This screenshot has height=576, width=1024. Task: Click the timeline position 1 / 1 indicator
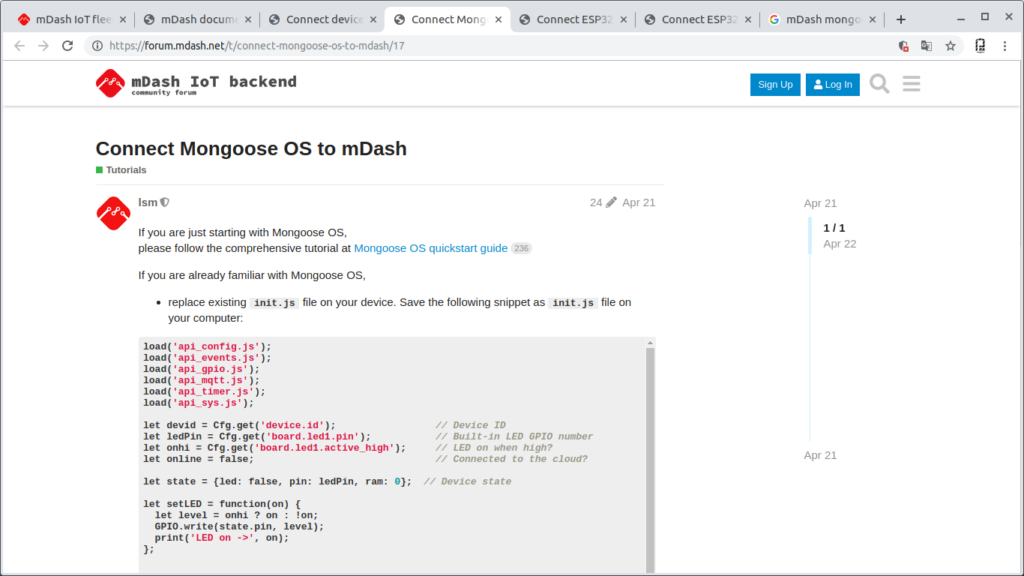834,228
